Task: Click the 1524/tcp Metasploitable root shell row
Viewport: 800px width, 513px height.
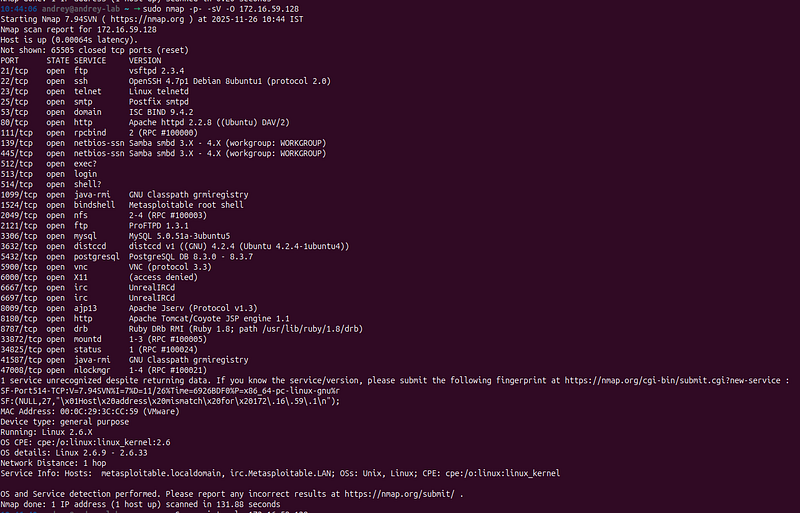Action: (122, 205)
